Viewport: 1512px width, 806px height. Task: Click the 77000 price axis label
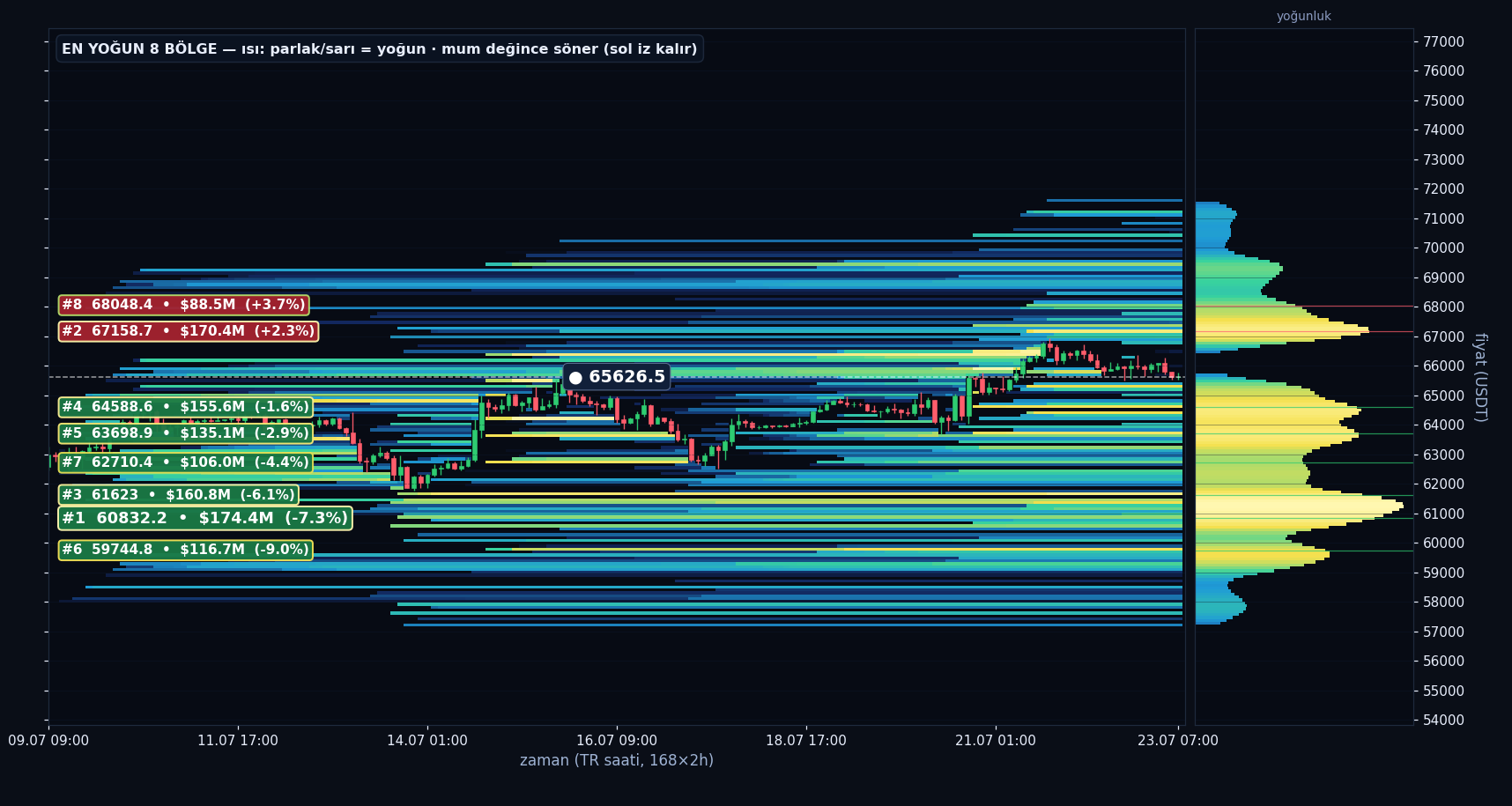[1443, 41]
